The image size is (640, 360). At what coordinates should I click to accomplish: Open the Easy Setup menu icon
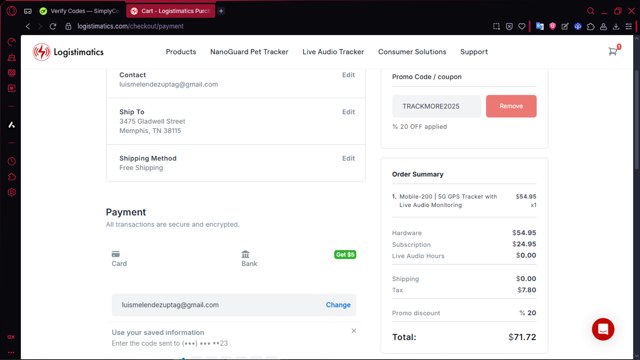[x=629, y=27]
